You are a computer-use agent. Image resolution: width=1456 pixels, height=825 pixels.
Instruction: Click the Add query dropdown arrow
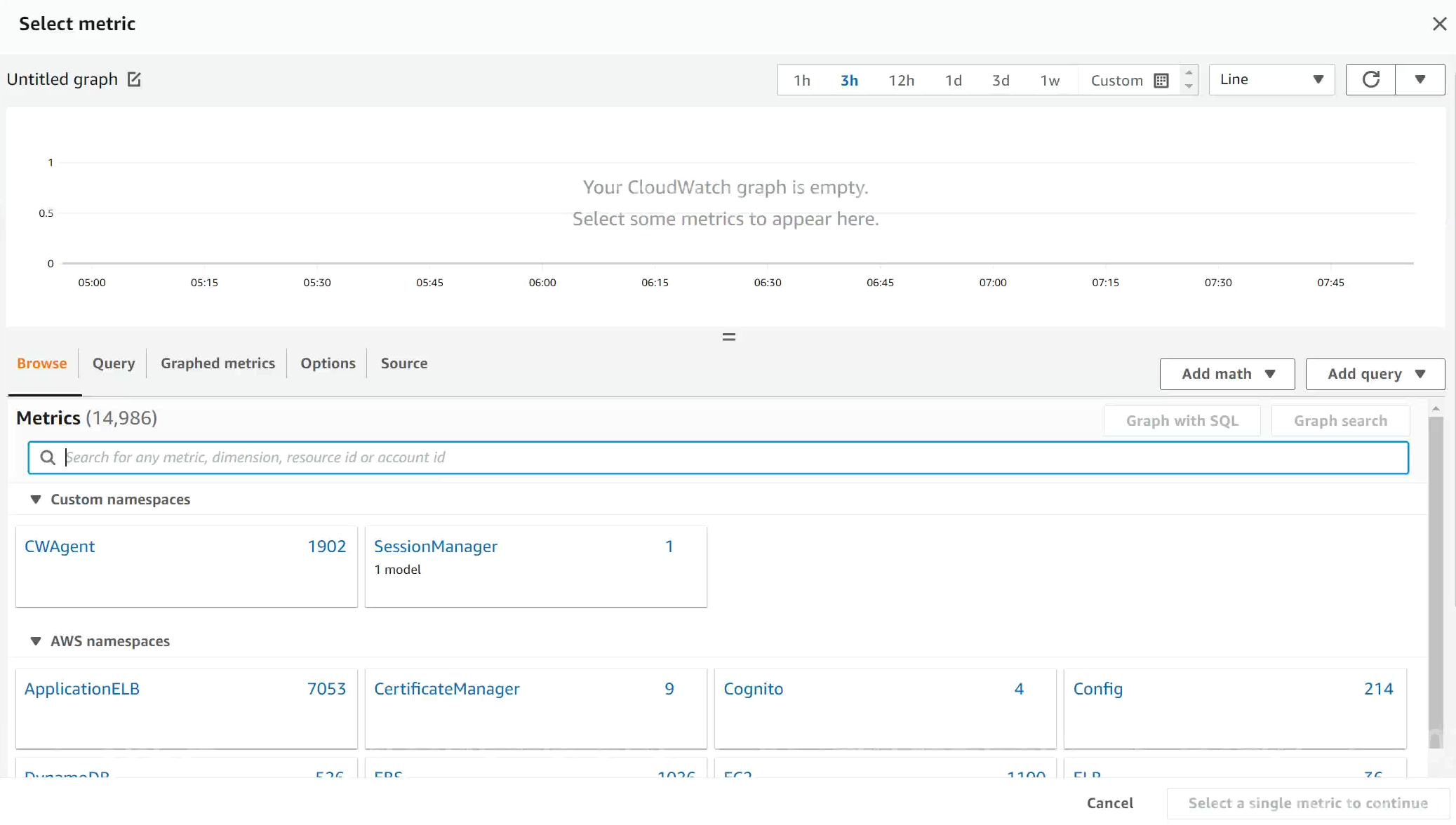tap(1422, 374)
